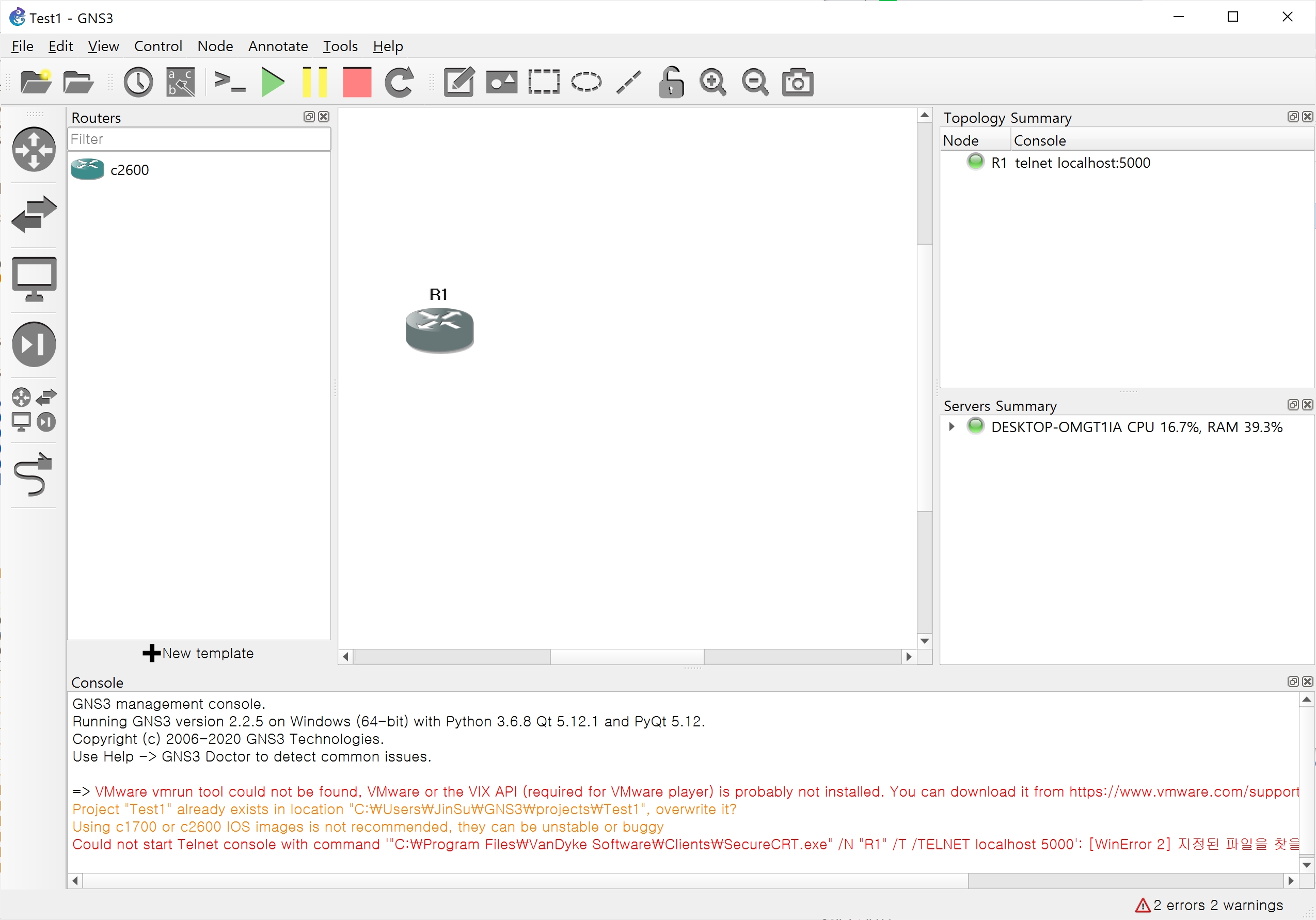Select R1 in Topology Summary

(998, 163)
